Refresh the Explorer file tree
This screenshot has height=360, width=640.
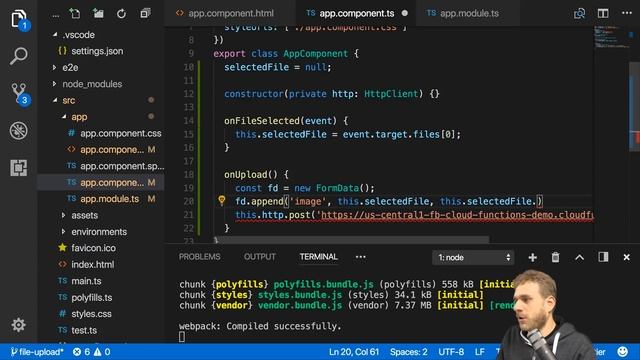121,13
